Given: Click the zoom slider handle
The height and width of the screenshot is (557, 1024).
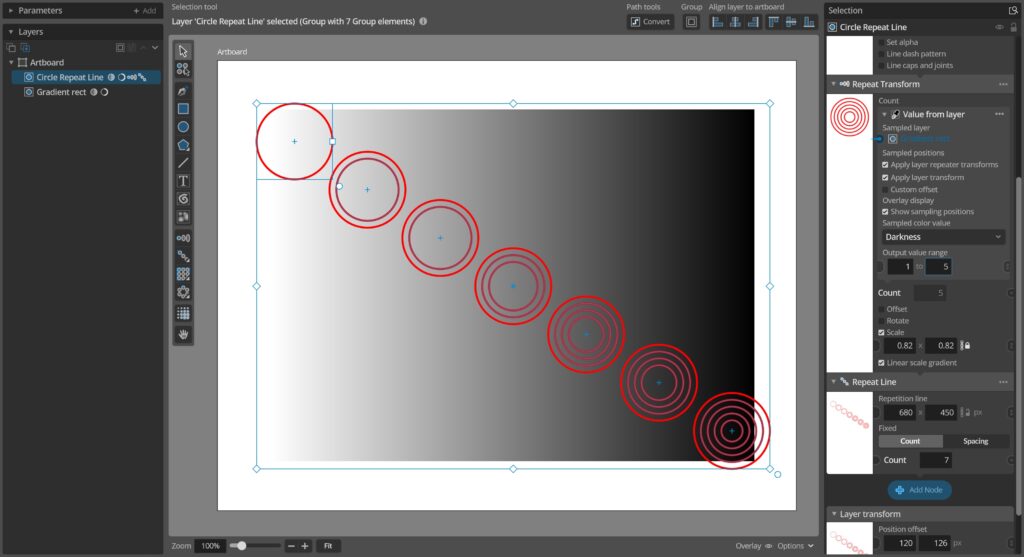Looking at the screenshot, I should tap(238, 546).
